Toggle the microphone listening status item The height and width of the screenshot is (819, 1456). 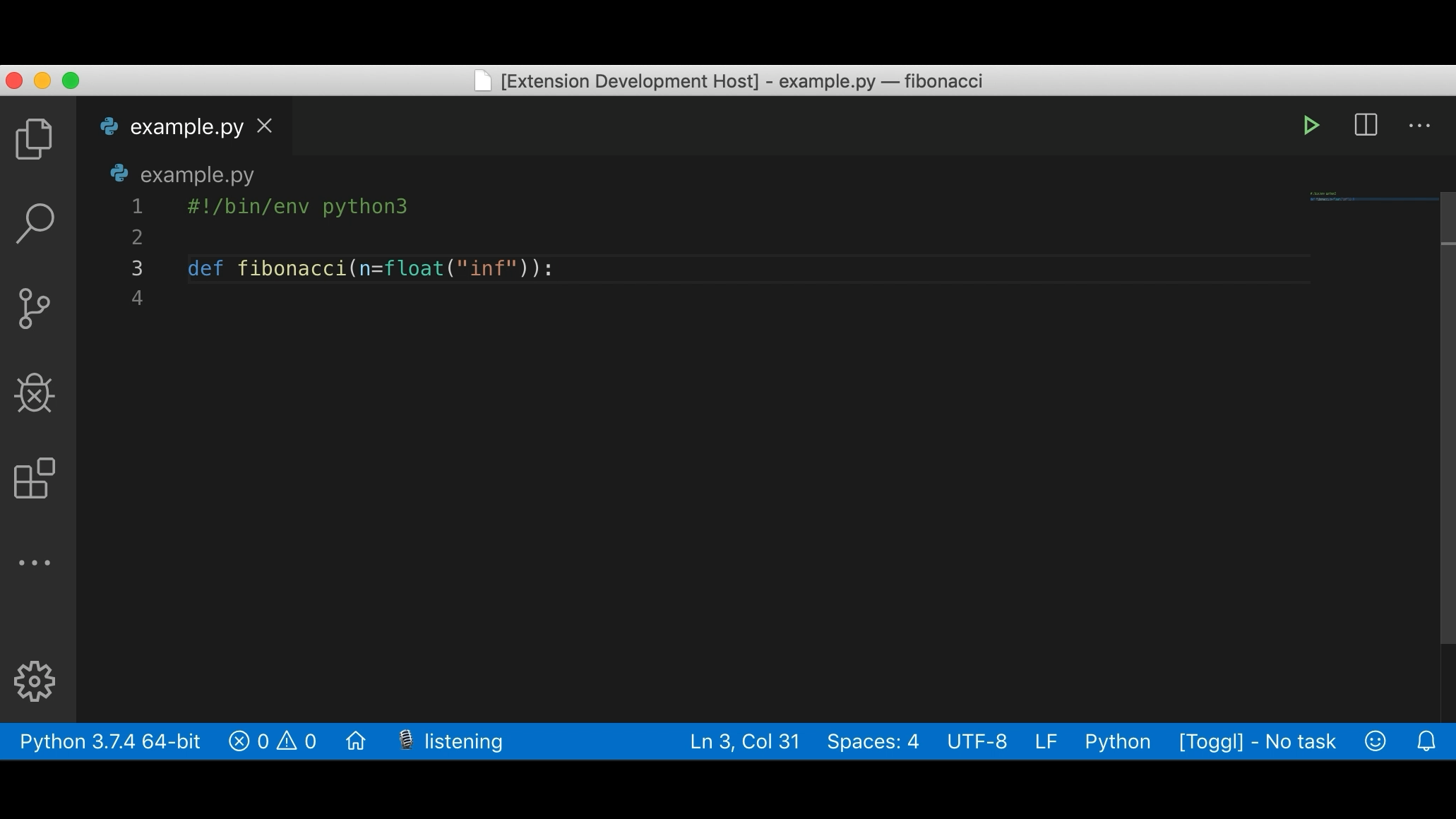450,741
